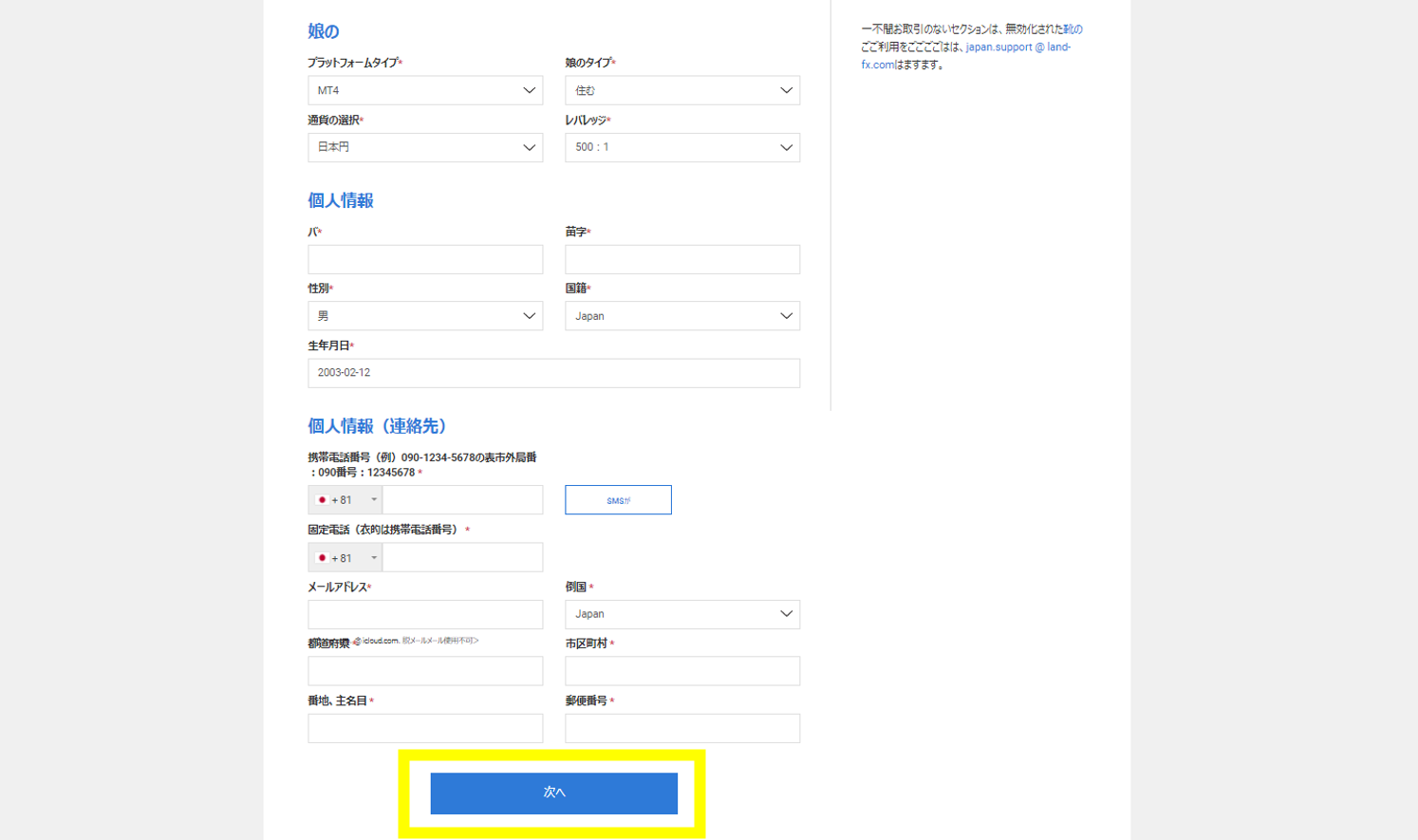The image size is (1418, 840).
Task: Expand the 通貨の選択 dropdown showing 日本円
Action: (x=425, y=147)
